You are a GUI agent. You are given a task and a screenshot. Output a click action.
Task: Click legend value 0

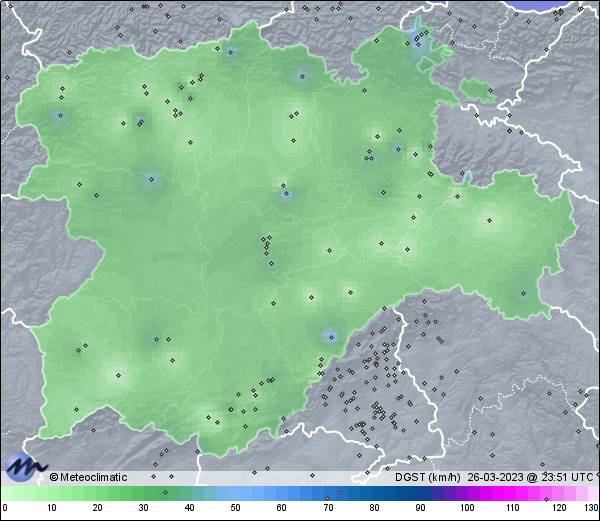(x=5, y=508)
